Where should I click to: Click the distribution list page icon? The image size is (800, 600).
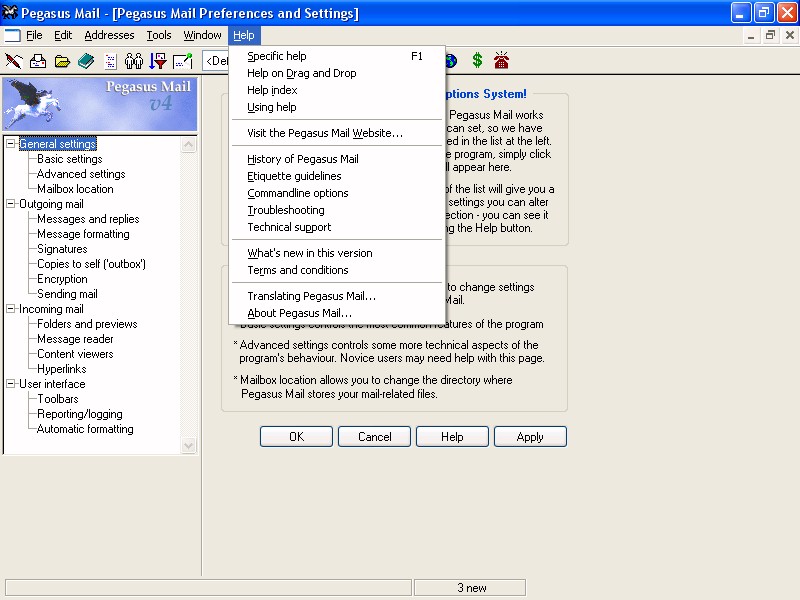tap(110, 61)
